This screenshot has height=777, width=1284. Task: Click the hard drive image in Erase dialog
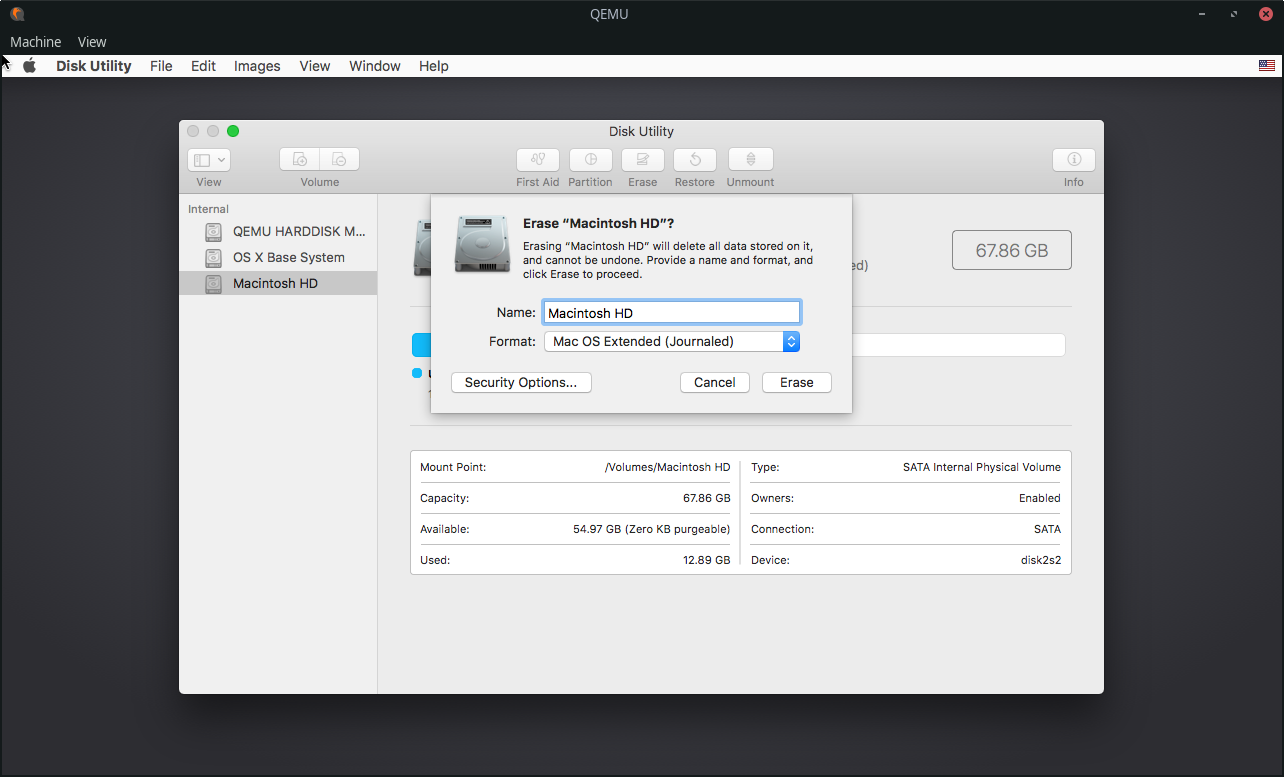tap(482, 244)
